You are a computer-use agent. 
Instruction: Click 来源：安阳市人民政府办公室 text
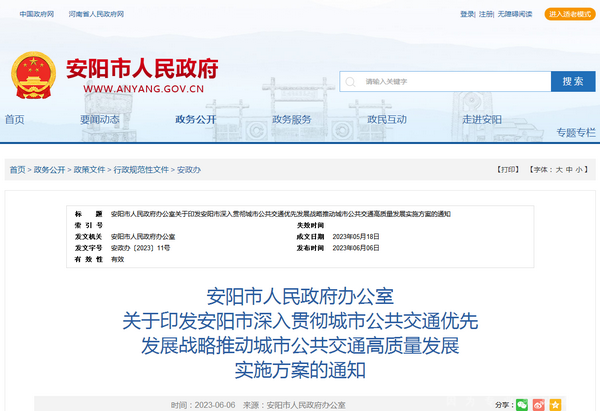294,405
